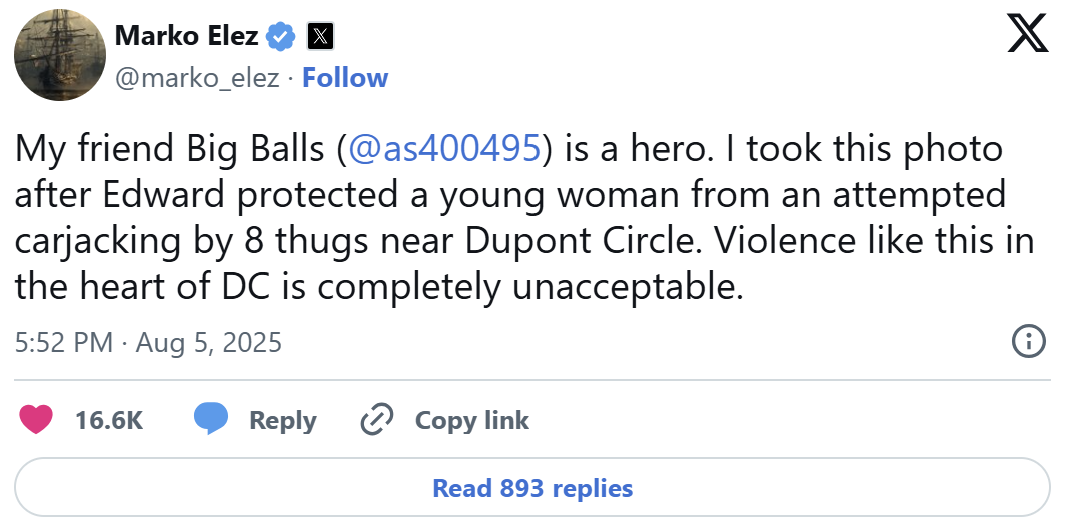
Task: Click the Marko Elez display name
Action: (186, 38)
